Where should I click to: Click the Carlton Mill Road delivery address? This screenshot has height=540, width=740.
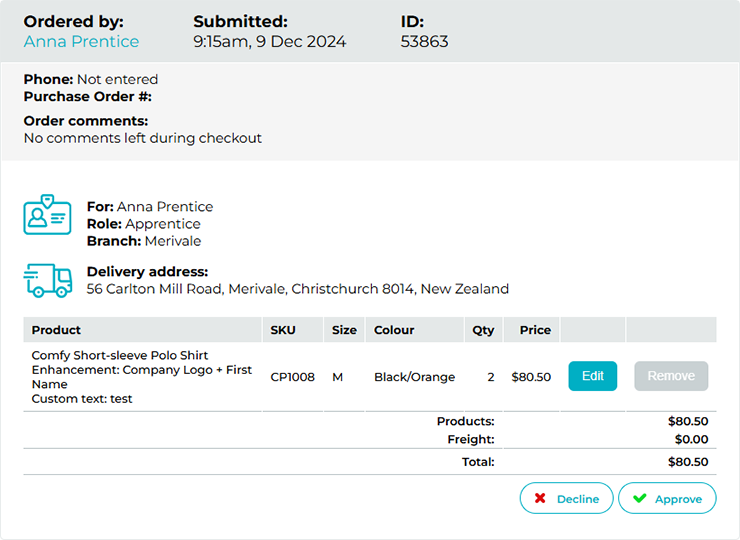click(x=297, y=289)
